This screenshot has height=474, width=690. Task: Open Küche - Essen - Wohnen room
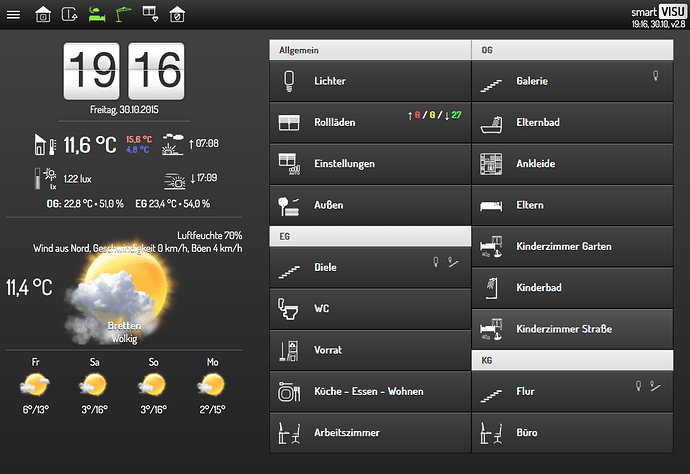(370, 391)
